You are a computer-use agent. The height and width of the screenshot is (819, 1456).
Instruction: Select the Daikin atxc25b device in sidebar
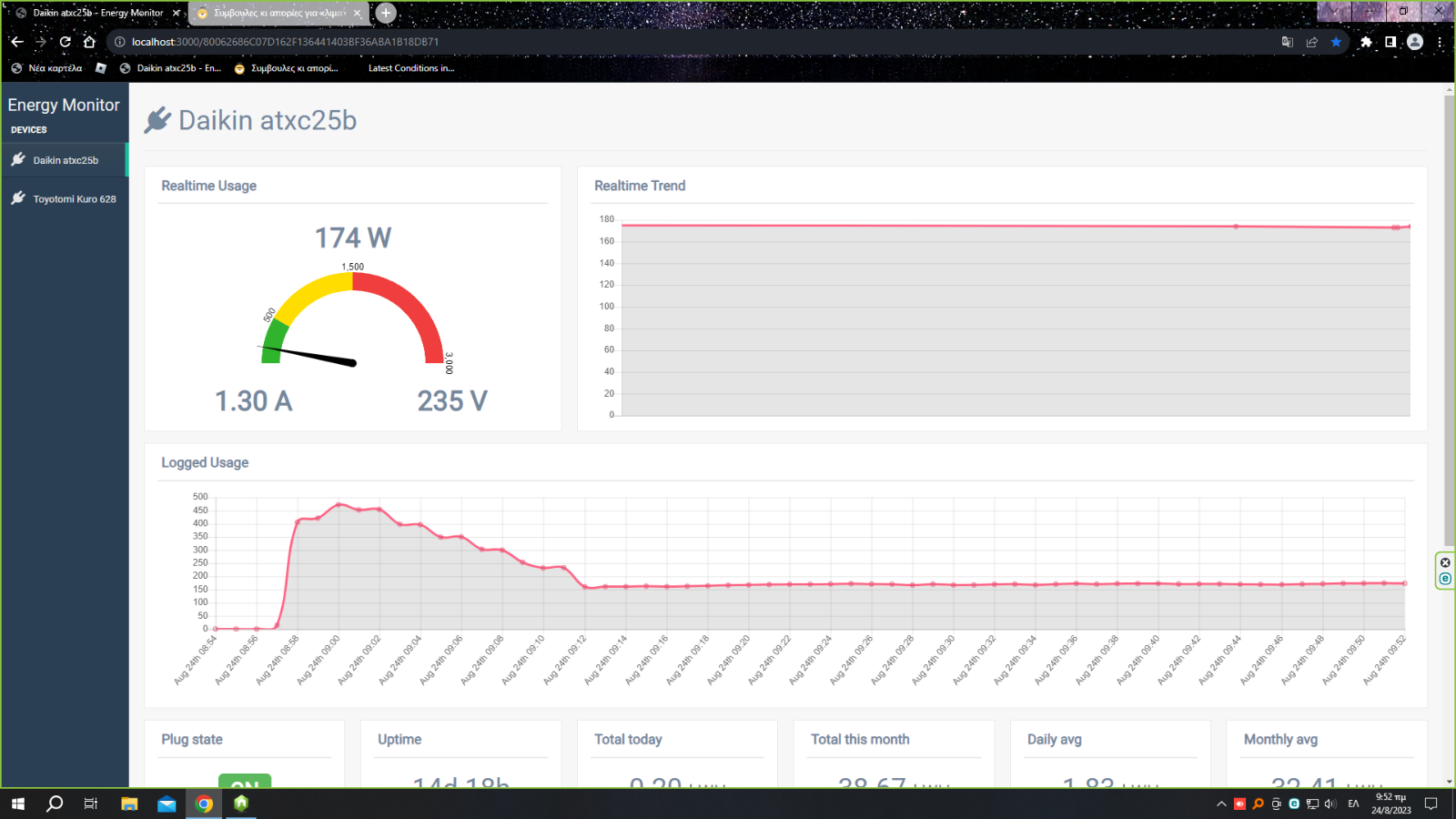point(65,160)
